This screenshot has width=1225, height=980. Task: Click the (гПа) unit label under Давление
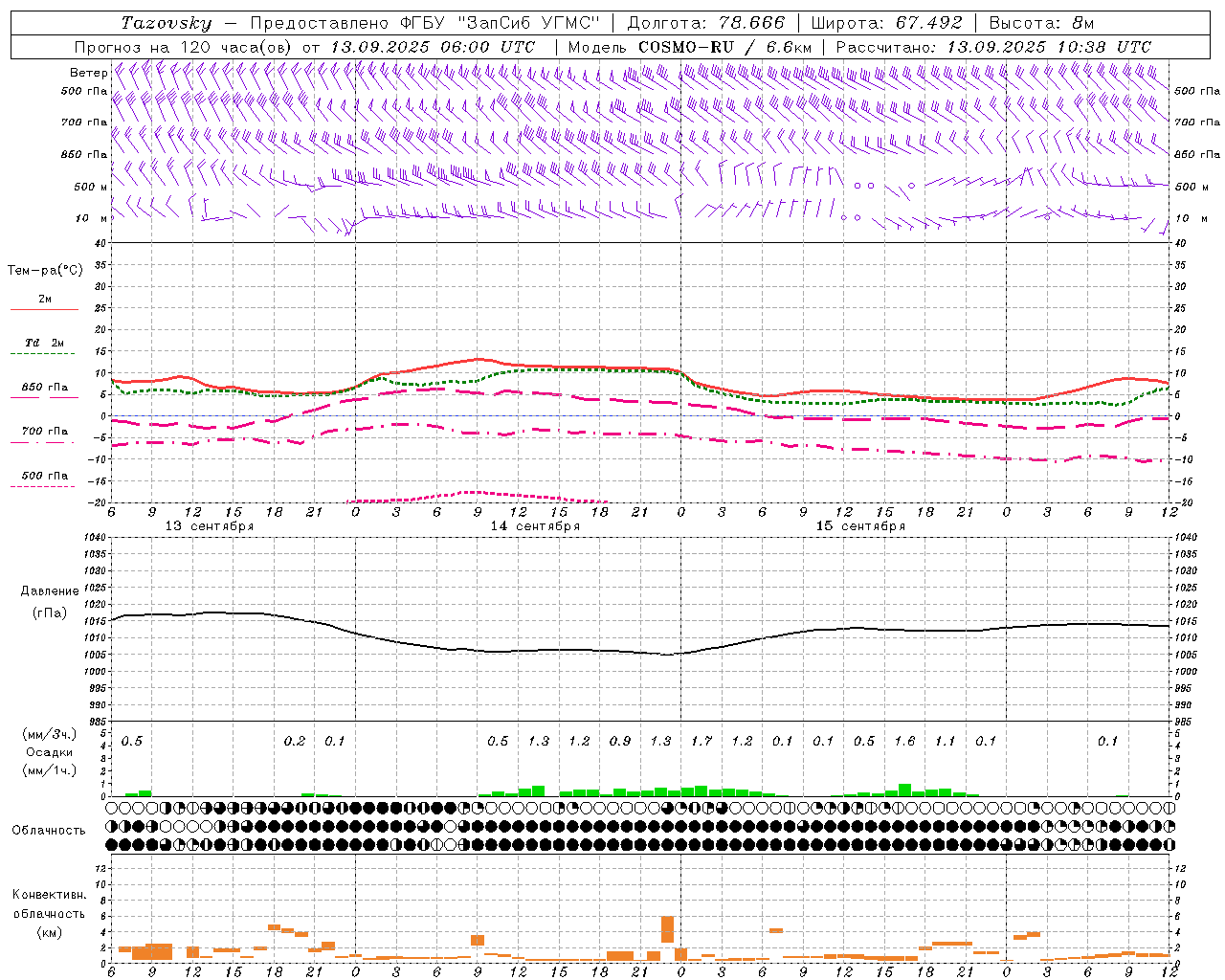click(x=50, y=612)
